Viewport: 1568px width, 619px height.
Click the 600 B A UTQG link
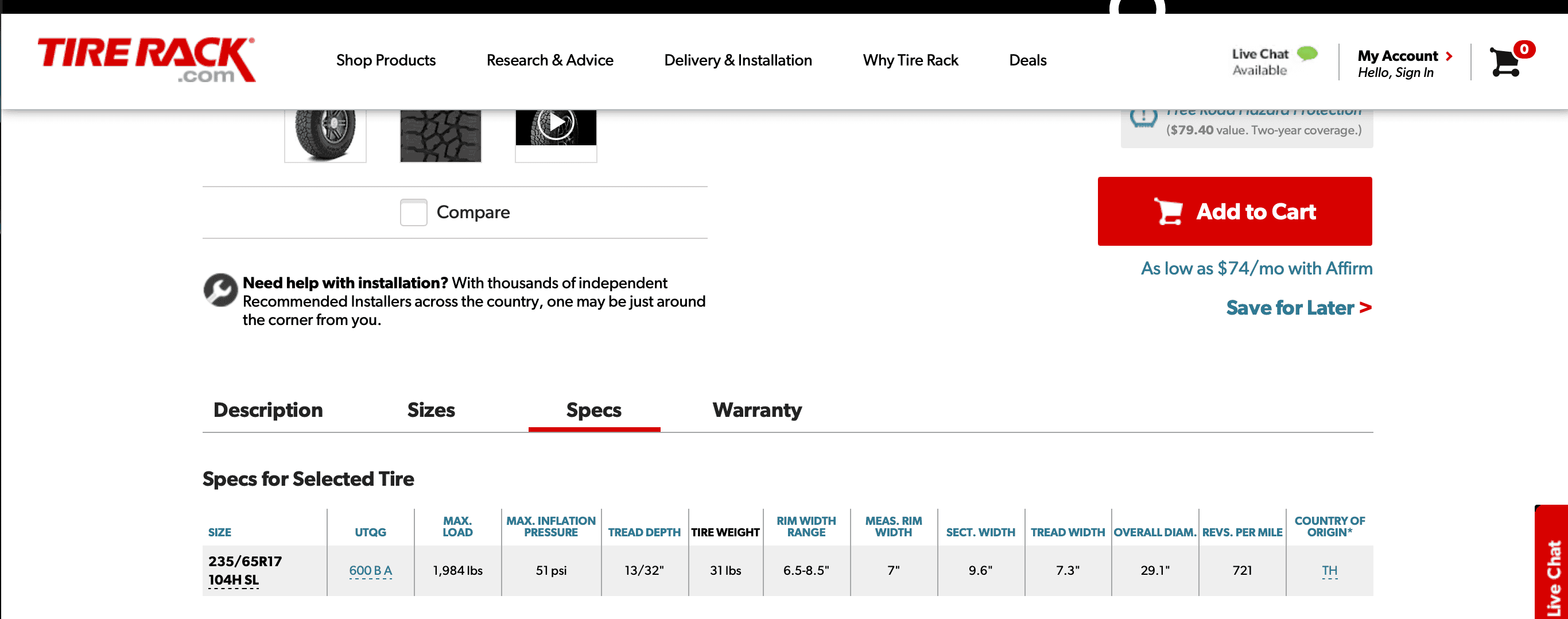tap(370, 571)
